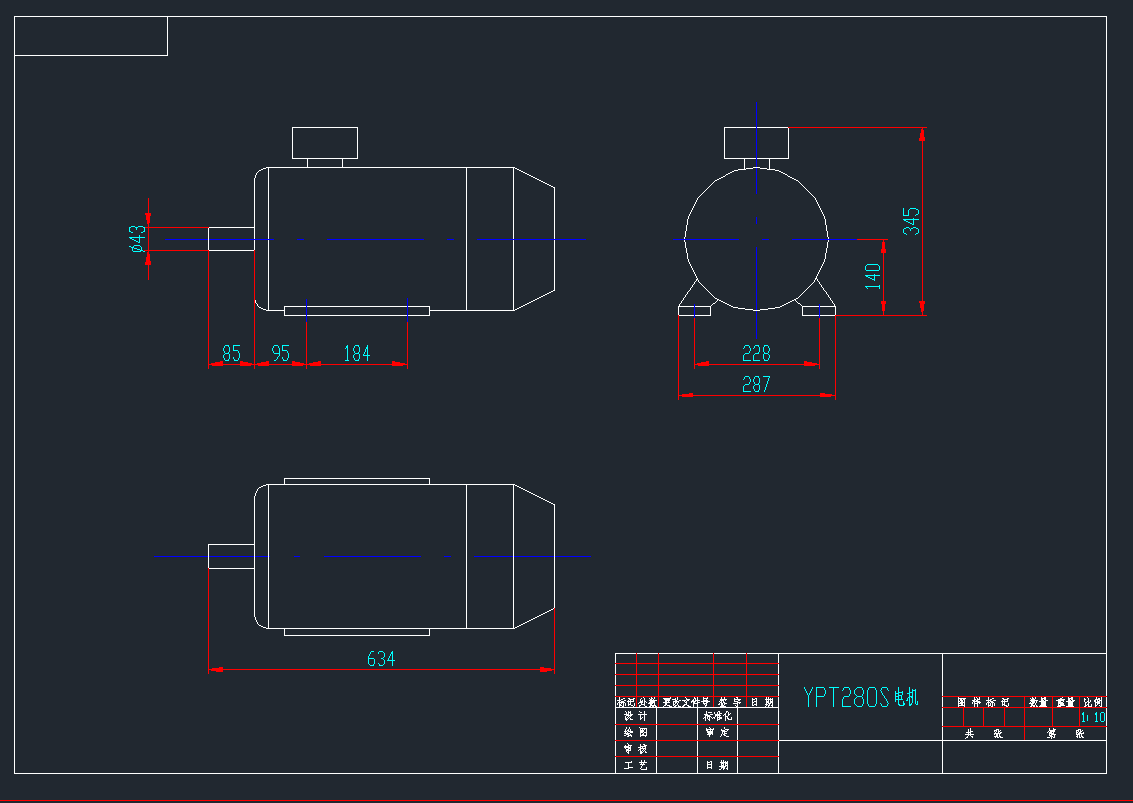Click the 85 shaft length dimension
This screenshot has height=803, width=1133.
coord(231,353)
